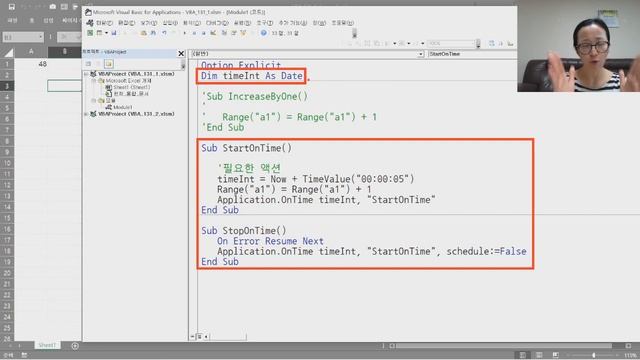The height and width of the screenshot is (360, 640).
Task: Click the Reset stop toolbar icon
Action: pos(204,33)
